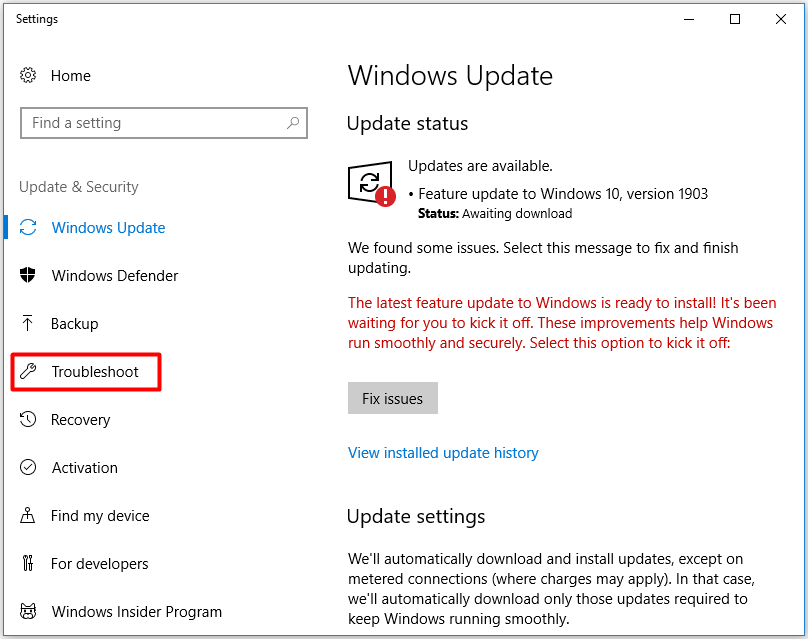The image size is (808, 639).
Task: Select the 'We found some issues' message
Action: click(x=543, y=258)
